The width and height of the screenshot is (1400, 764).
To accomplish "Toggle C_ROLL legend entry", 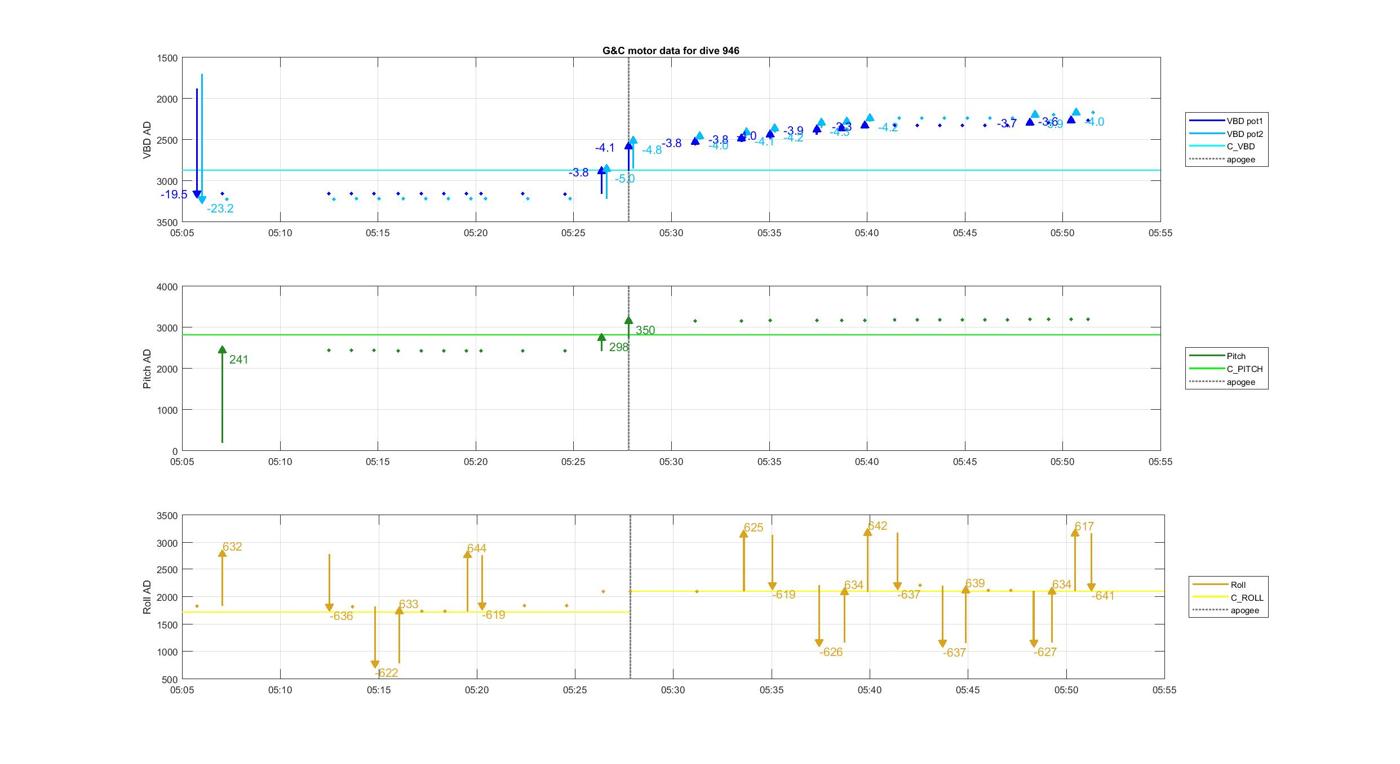I will (1228, 598).
